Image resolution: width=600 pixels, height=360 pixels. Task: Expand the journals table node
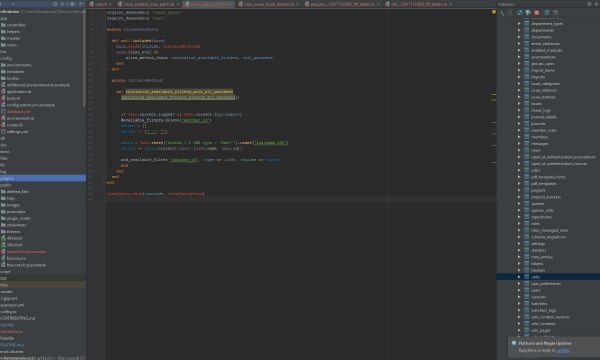(519, 123)
